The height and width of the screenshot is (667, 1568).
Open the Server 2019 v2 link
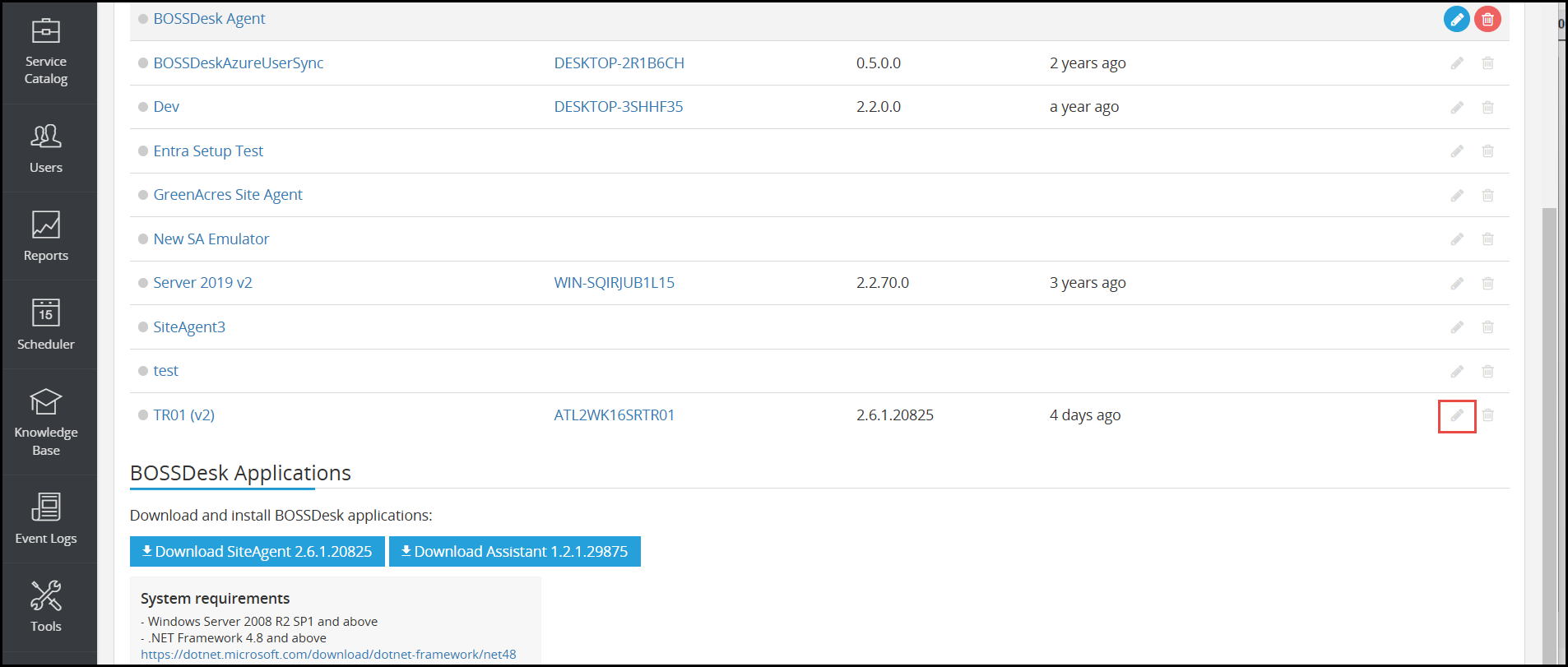pos(202,283)
